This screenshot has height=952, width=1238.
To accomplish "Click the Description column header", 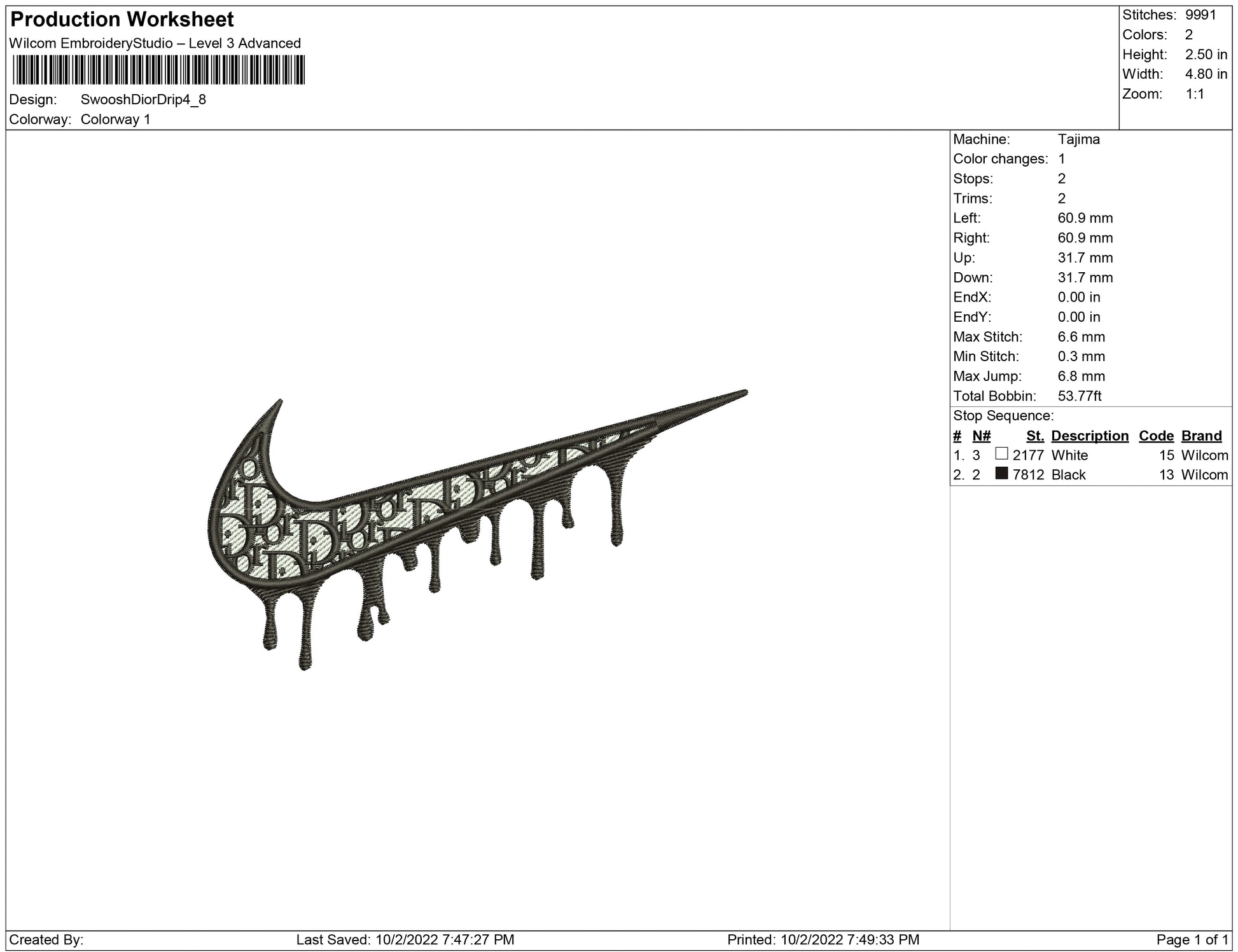I will 1090,436.
